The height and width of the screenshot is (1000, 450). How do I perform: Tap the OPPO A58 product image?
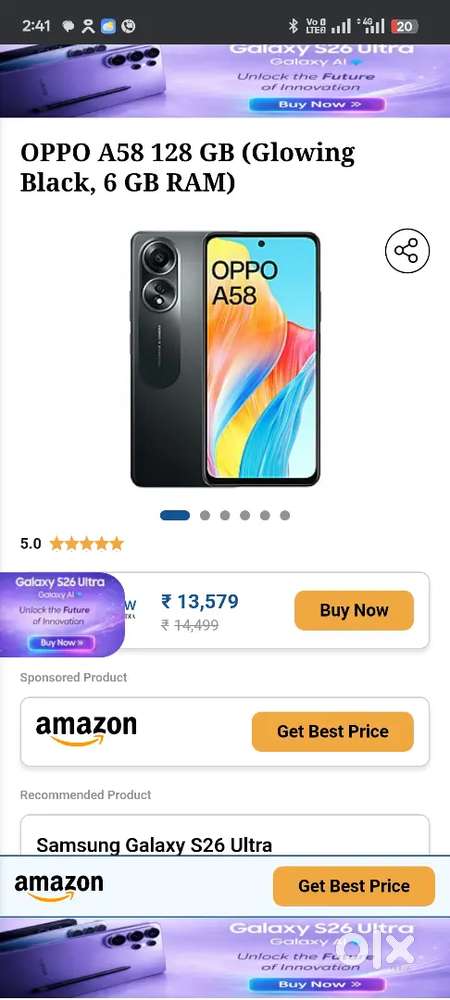tap(225, 359)
